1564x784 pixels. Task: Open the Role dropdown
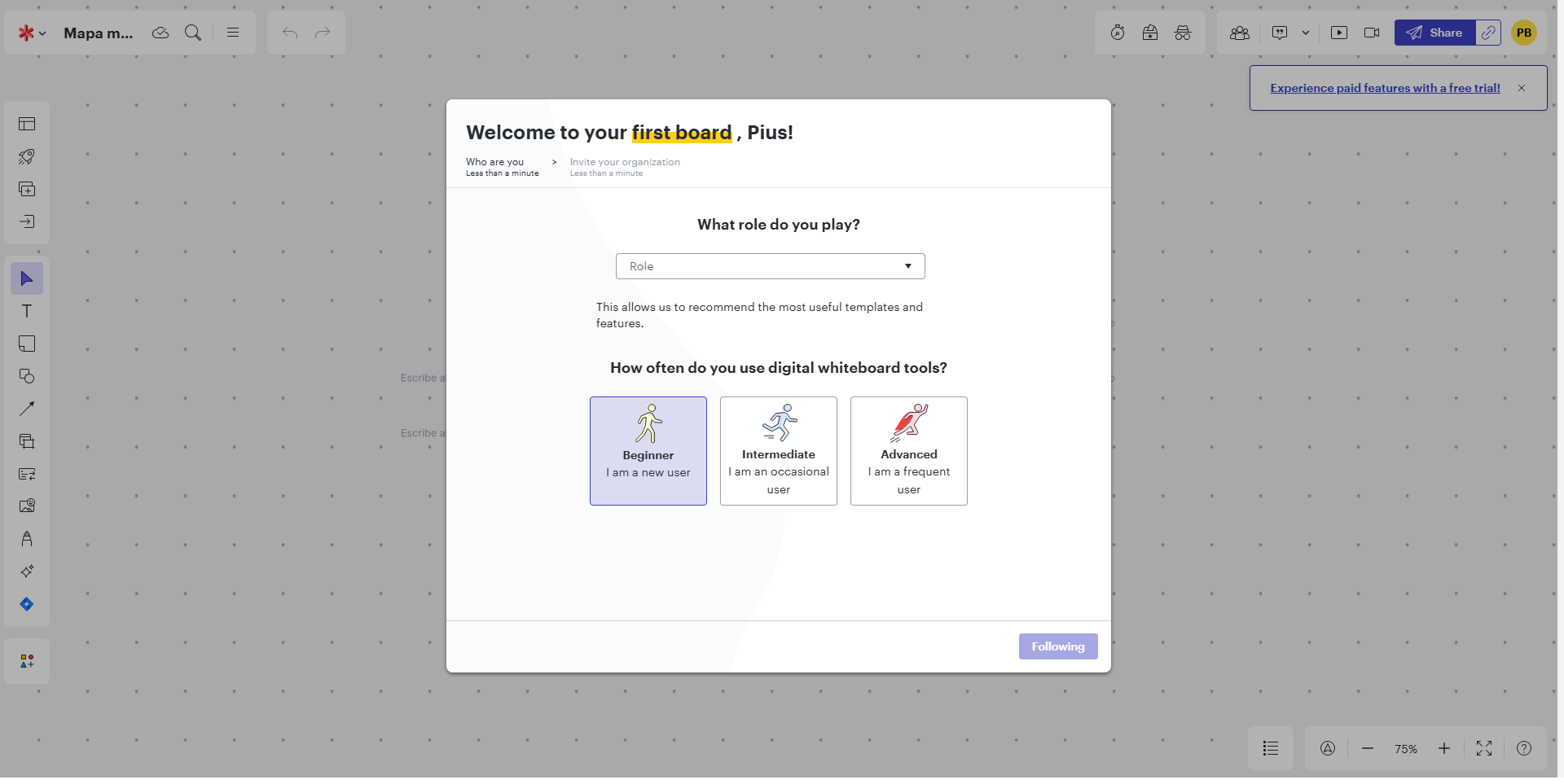(771, 266)
